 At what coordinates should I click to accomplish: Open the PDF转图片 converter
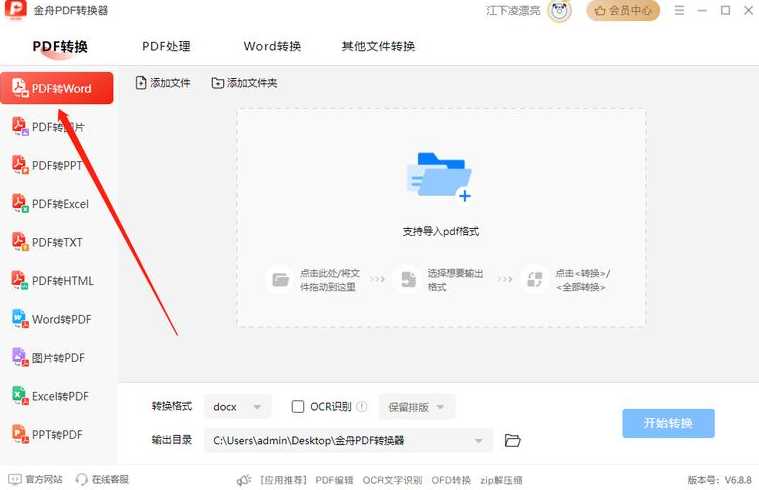tap(48, 127)
